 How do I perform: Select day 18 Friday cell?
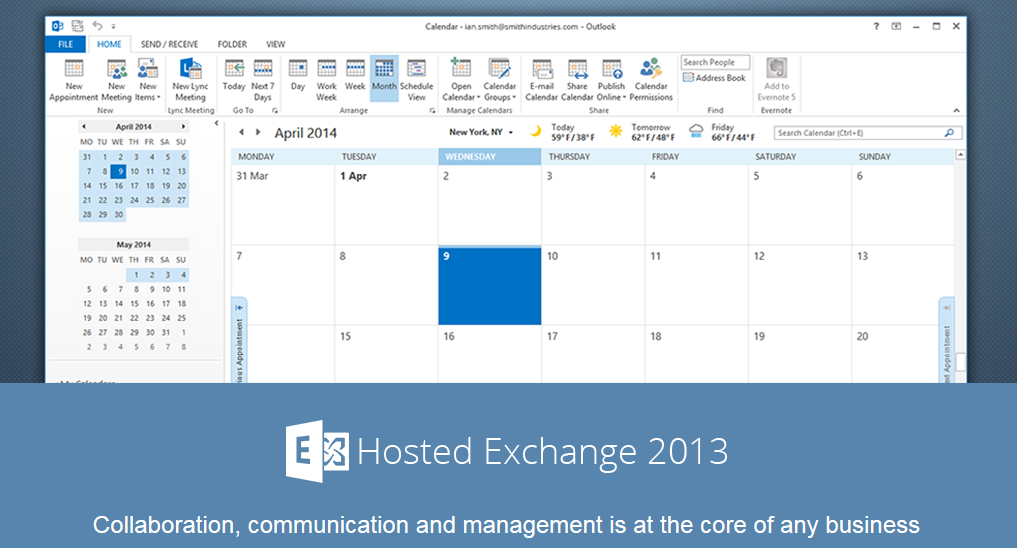tap(696, 355)
